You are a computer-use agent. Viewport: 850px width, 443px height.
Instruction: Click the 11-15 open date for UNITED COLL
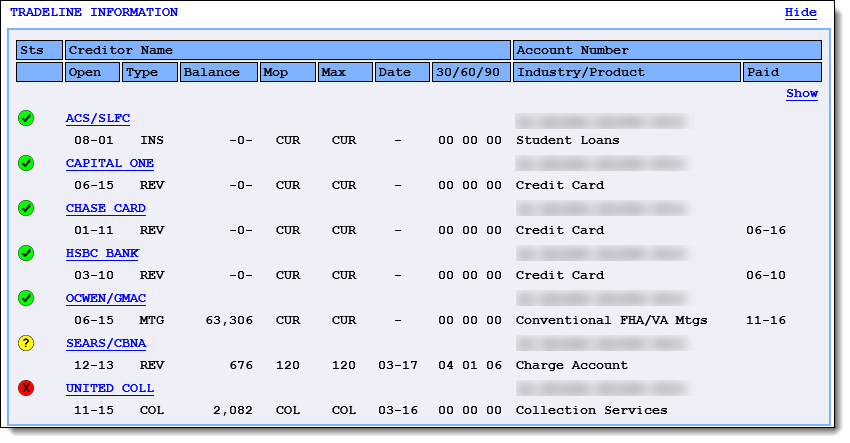click(94, 410)
